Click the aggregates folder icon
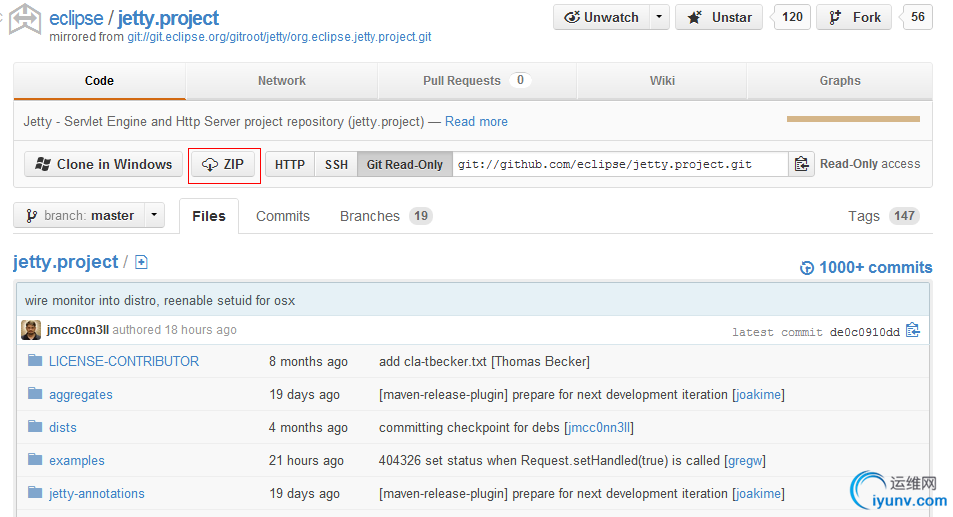Screen dimensions: 953x517 (x=35, y=394)
